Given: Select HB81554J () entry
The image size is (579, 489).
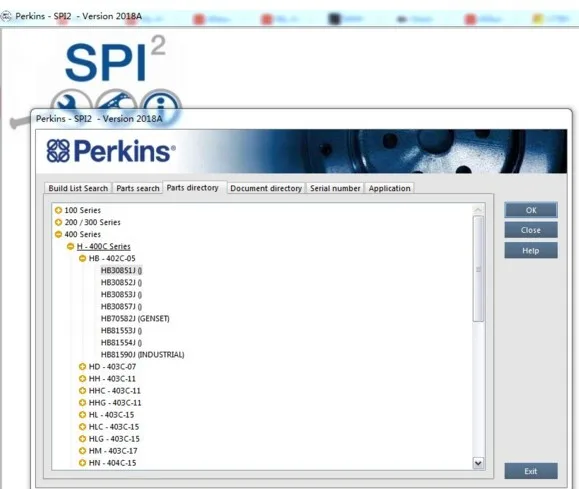Looking at the screenshot, I should click(121, 343).
